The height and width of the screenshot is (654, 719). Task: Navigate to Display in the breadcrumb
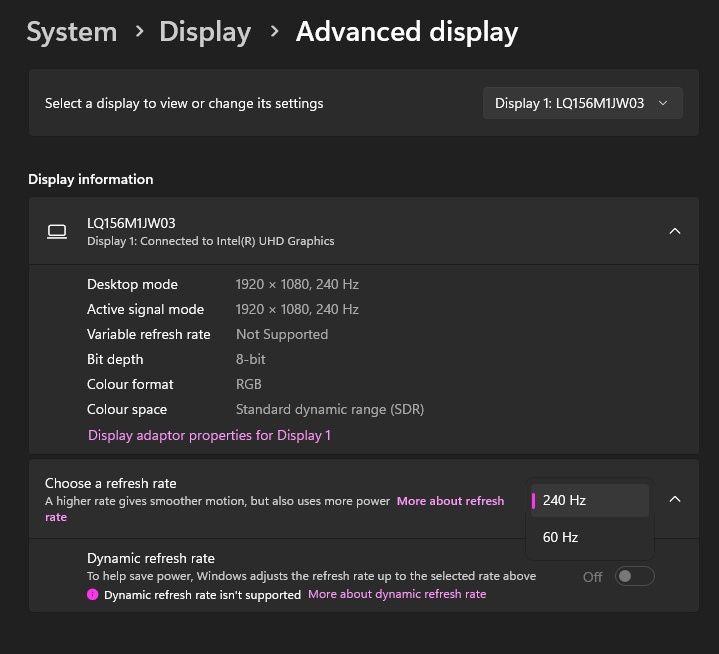204,32
